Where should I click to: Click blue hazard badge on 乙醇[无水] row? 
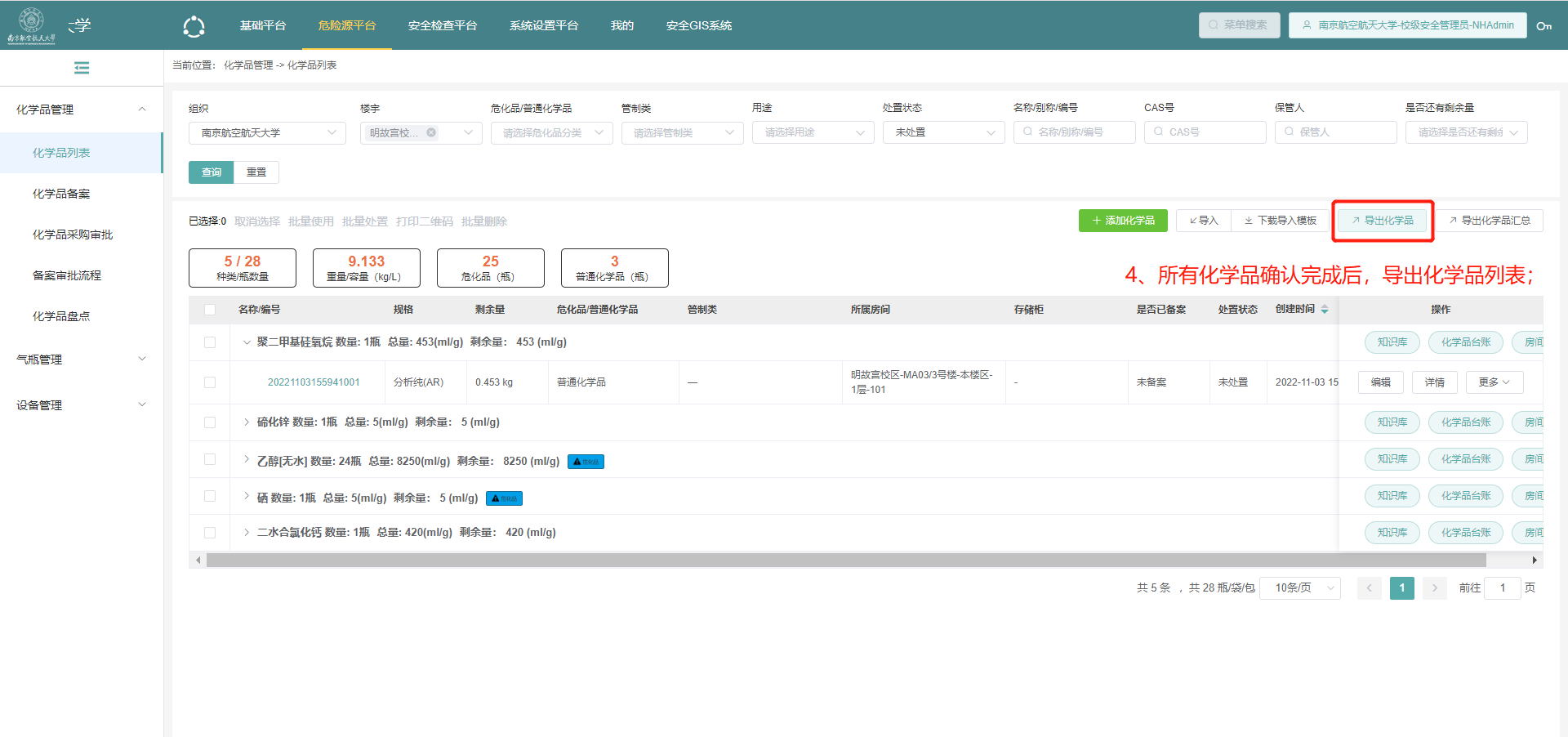coord(586,462)
